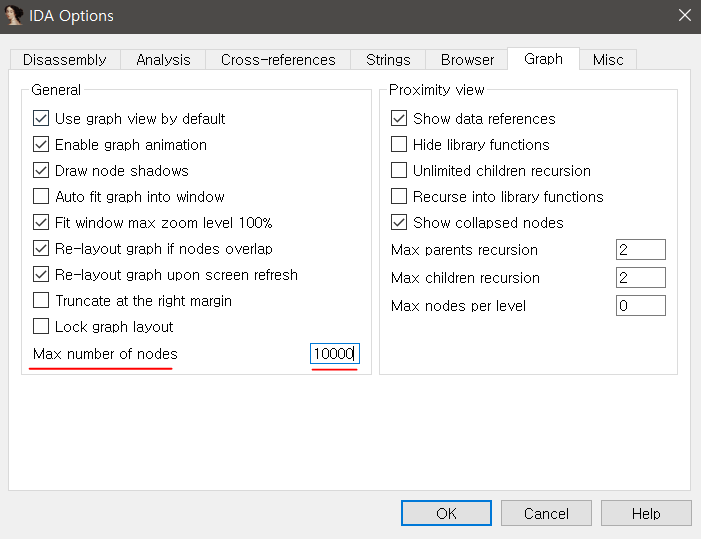Select the Graph tab
Screen dimensions: 701x539
pos(543,59)
